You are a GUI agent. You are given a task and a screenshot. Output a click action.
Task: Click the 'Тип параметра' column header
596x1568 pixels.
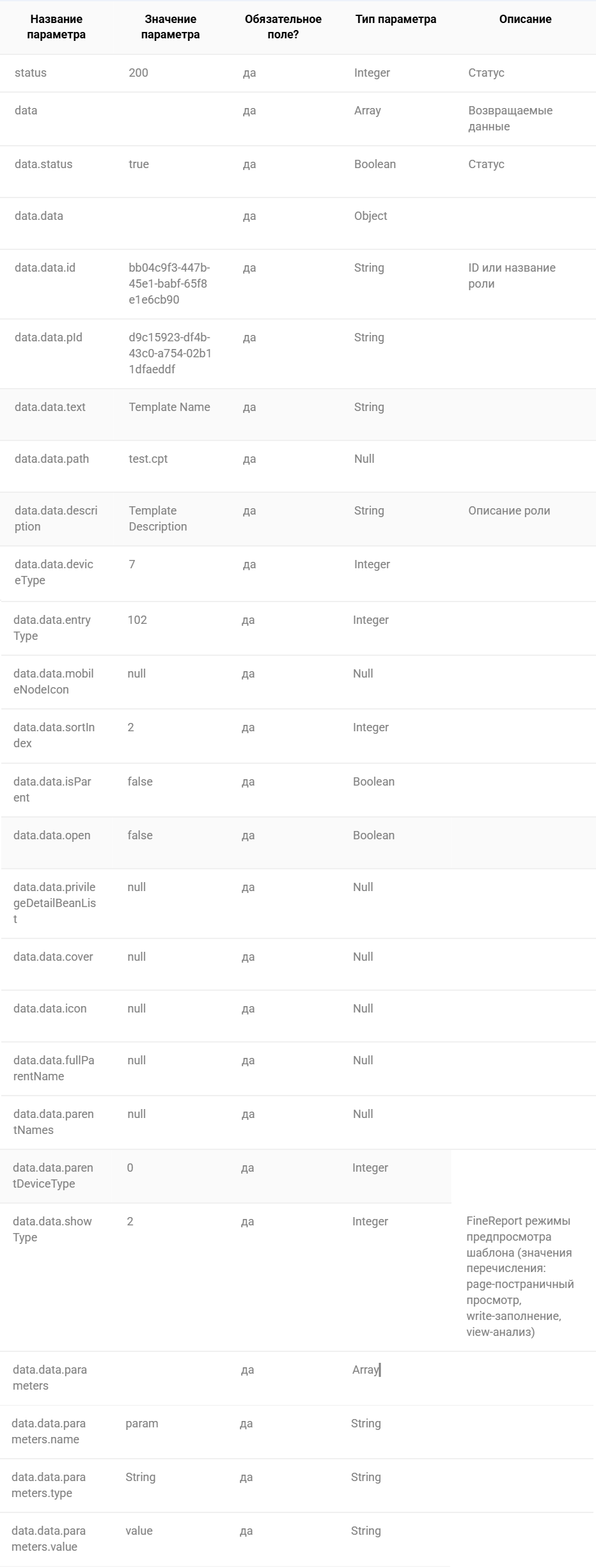(x=396, y=19)
